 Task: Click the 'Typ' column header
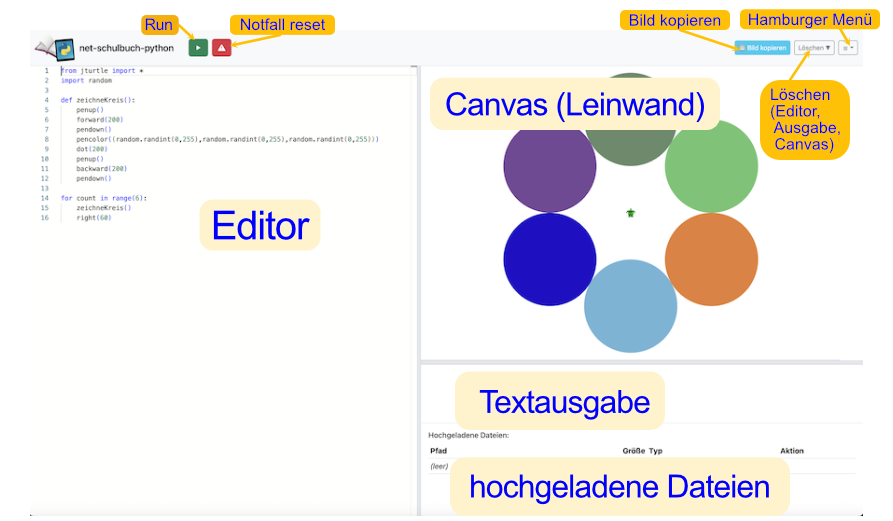tap(656, 451)
